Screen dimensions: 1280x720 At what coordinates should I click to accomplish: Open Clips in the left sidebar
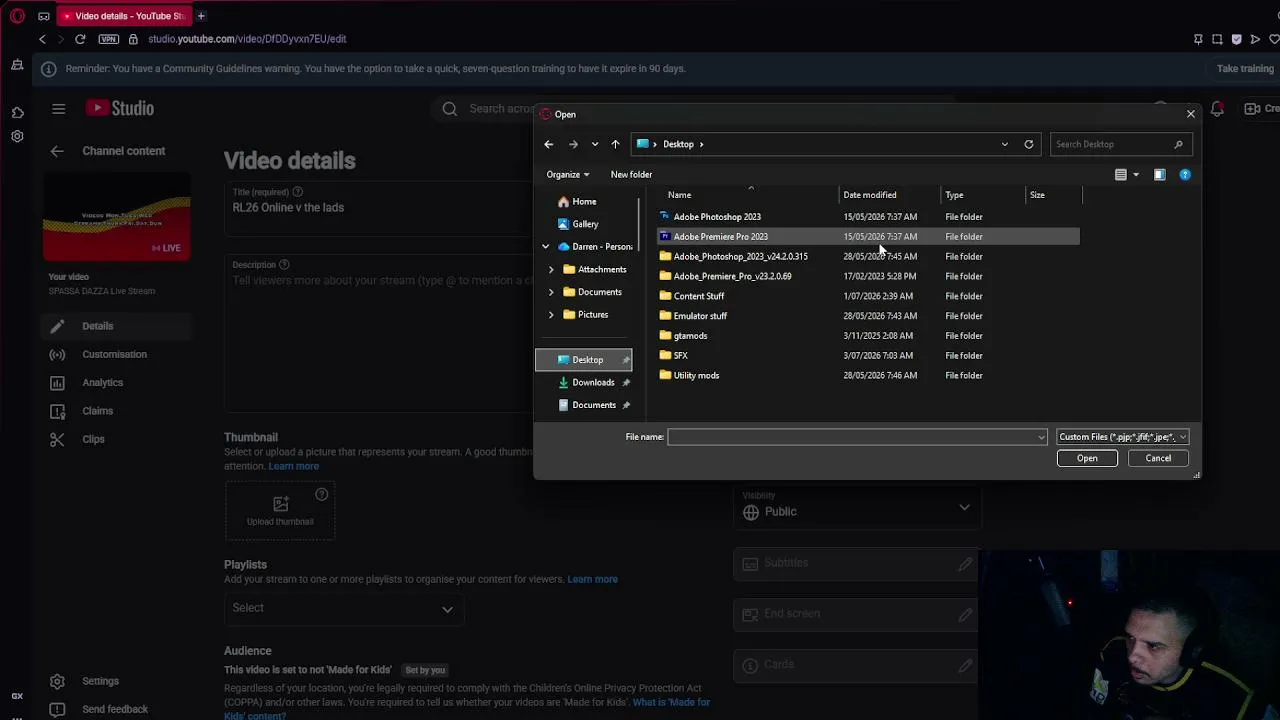click(x=116, y=439)
